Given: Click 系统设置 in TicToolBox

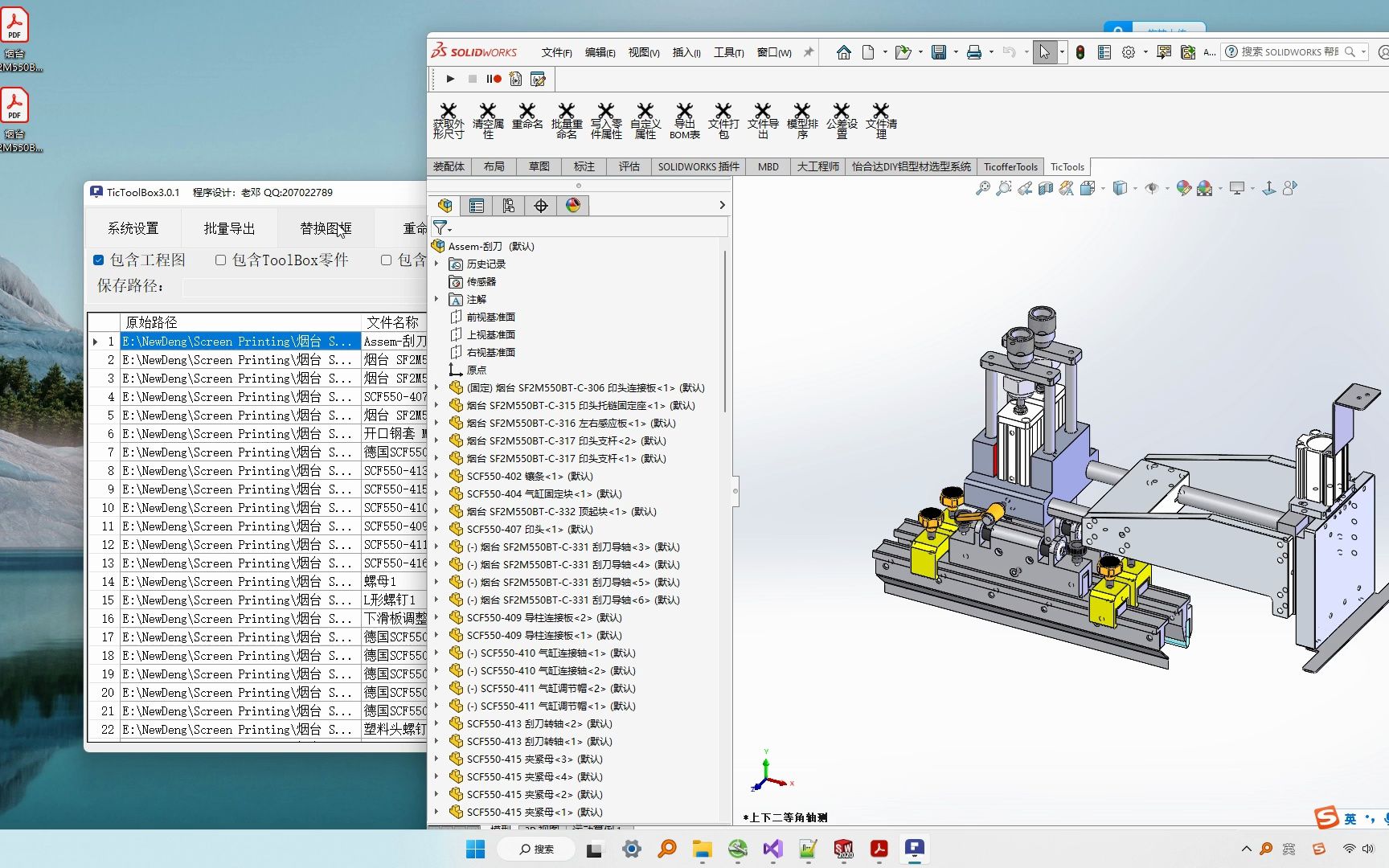Looking at the screenshot, I should pos(133,228).
